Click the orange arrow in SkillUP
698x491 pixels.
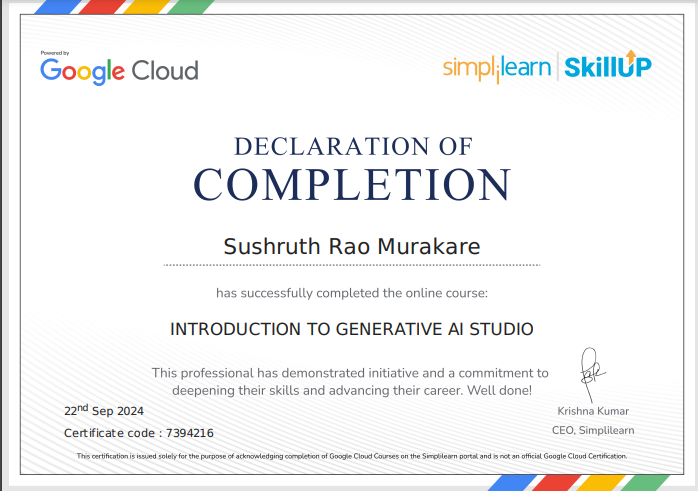pos(631,57)
